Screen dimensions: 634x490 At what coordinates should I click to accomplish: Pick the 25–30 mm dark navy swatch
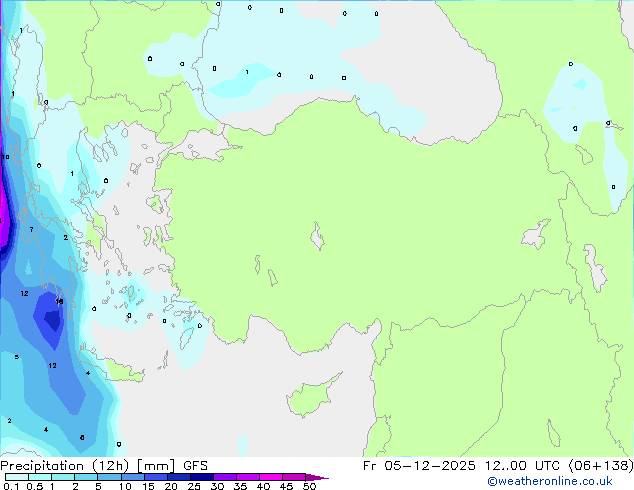[201, 477]
